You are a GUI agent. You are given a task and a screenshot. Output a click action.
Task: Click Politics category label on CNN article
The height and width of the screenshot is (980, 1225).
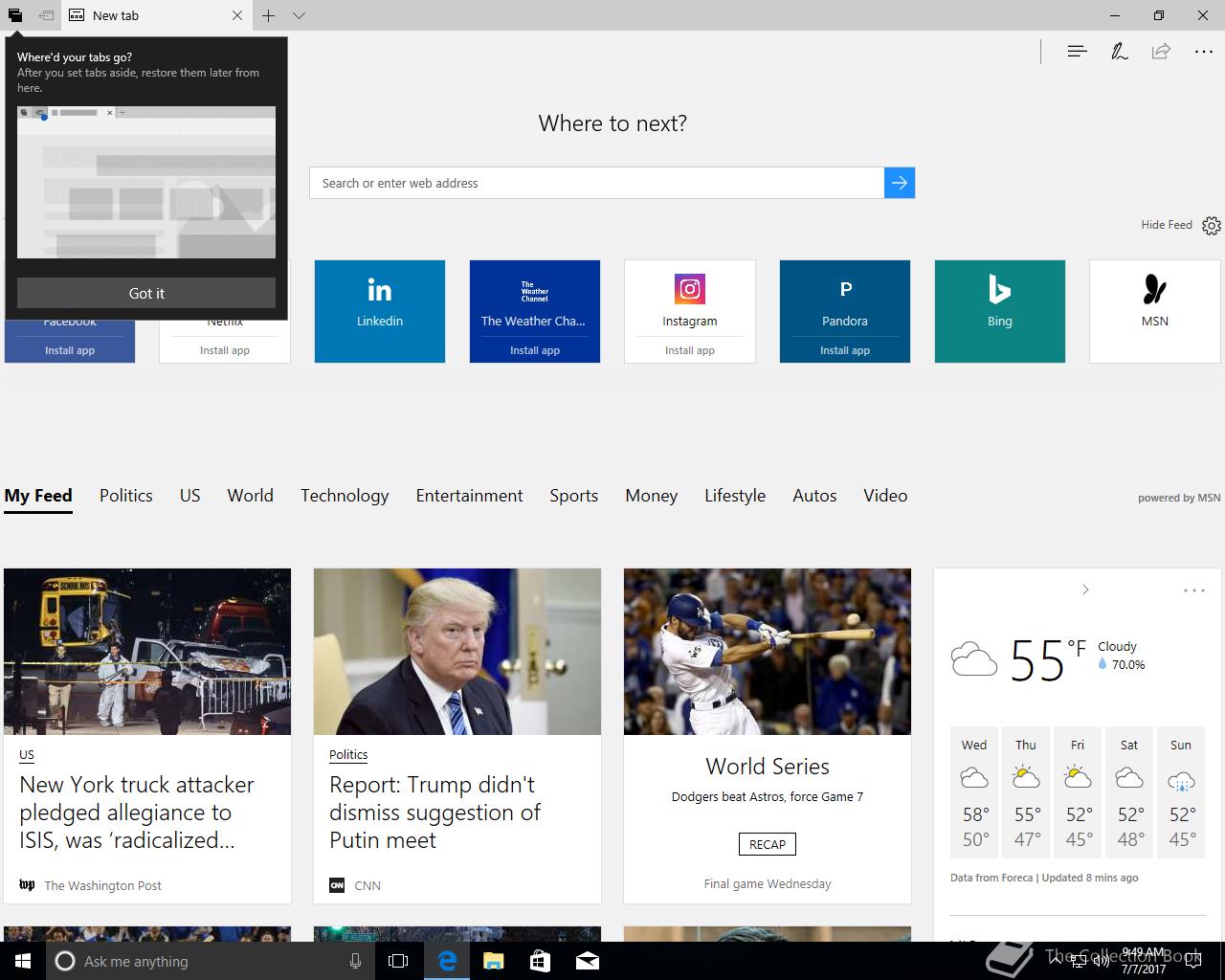(348, 755)
